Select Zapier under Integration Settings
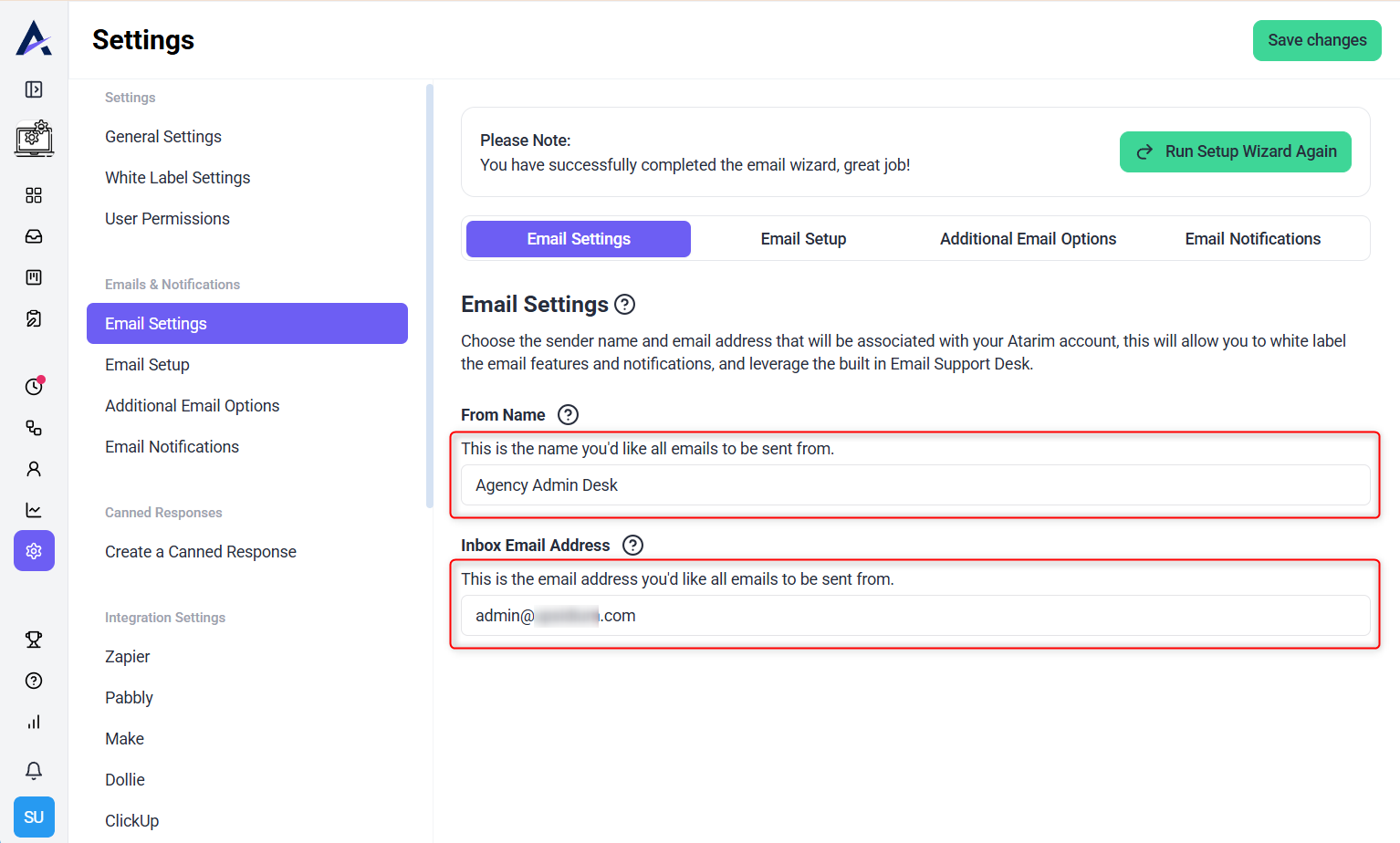1400x843 pixels. point(128,657)
